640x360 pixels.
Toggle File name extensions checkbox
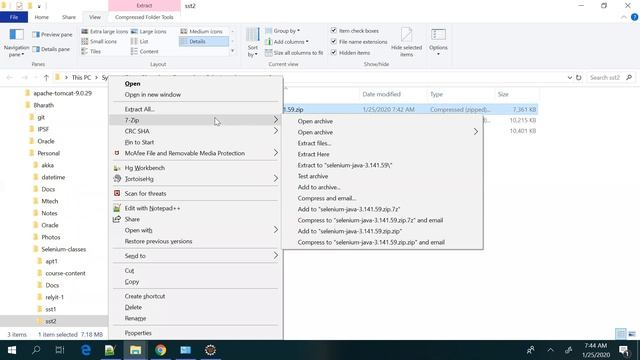(333, 42)
